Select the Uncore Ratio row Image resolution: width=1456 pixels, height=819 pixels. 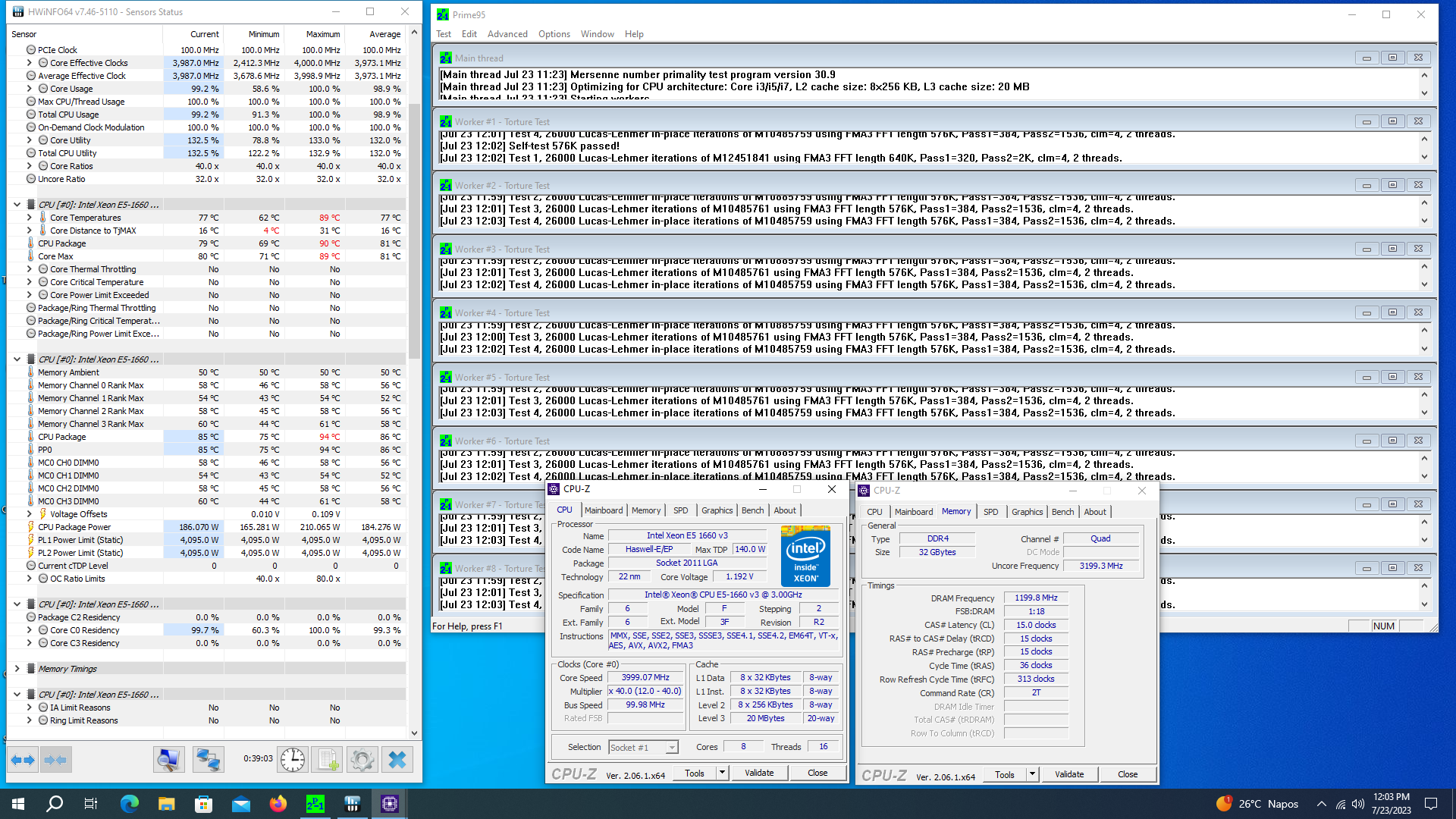pos(206,179)
